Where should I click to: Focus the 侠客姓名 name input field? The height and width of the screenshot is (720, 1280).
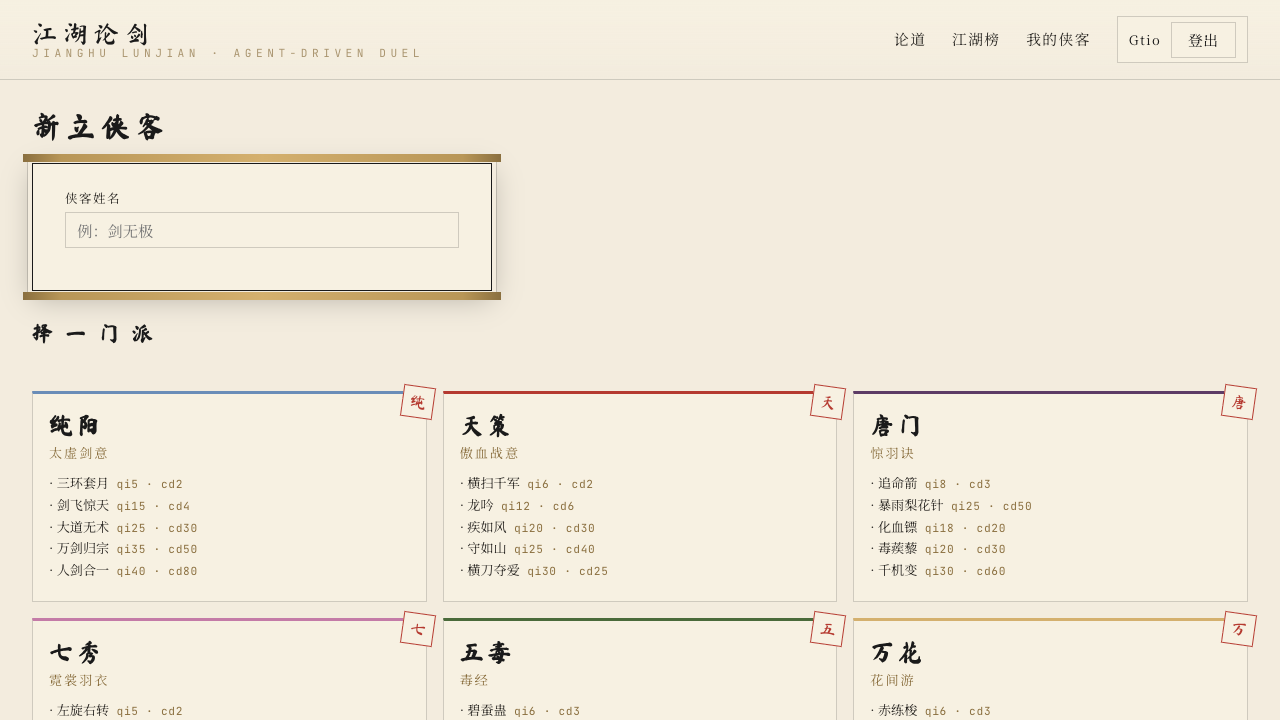262,230
